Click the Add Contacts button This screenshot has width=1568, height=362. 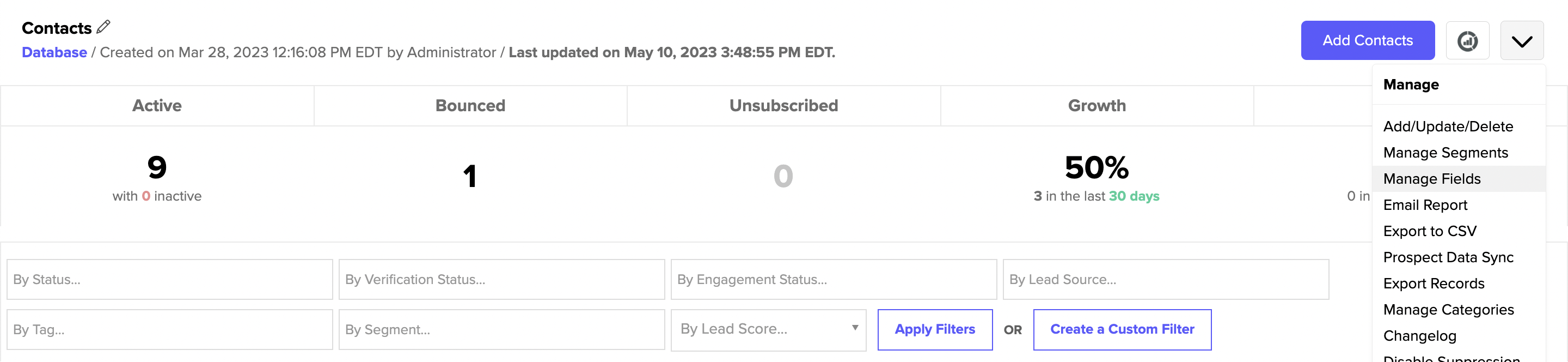pos(1367,40)
